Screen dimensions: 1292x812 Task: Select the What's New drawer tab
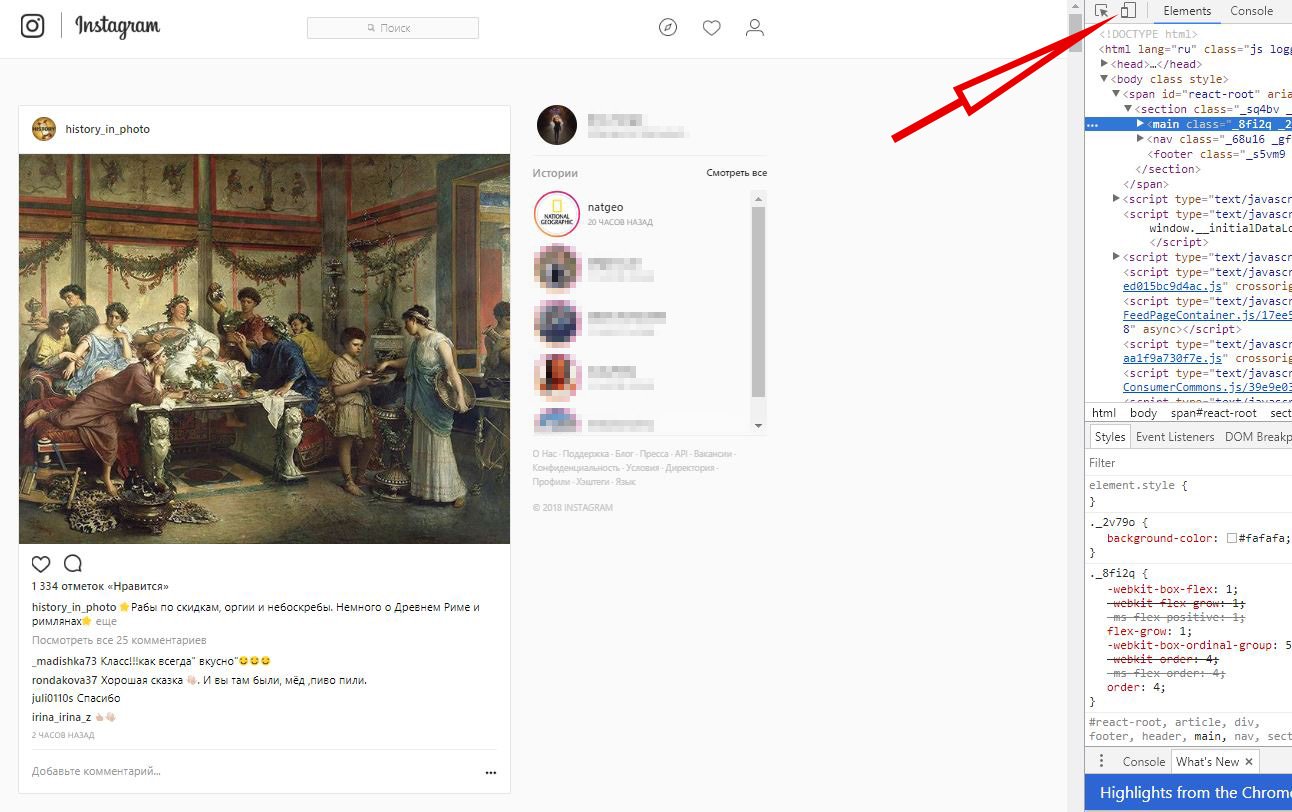click(x=1207, y=762)
